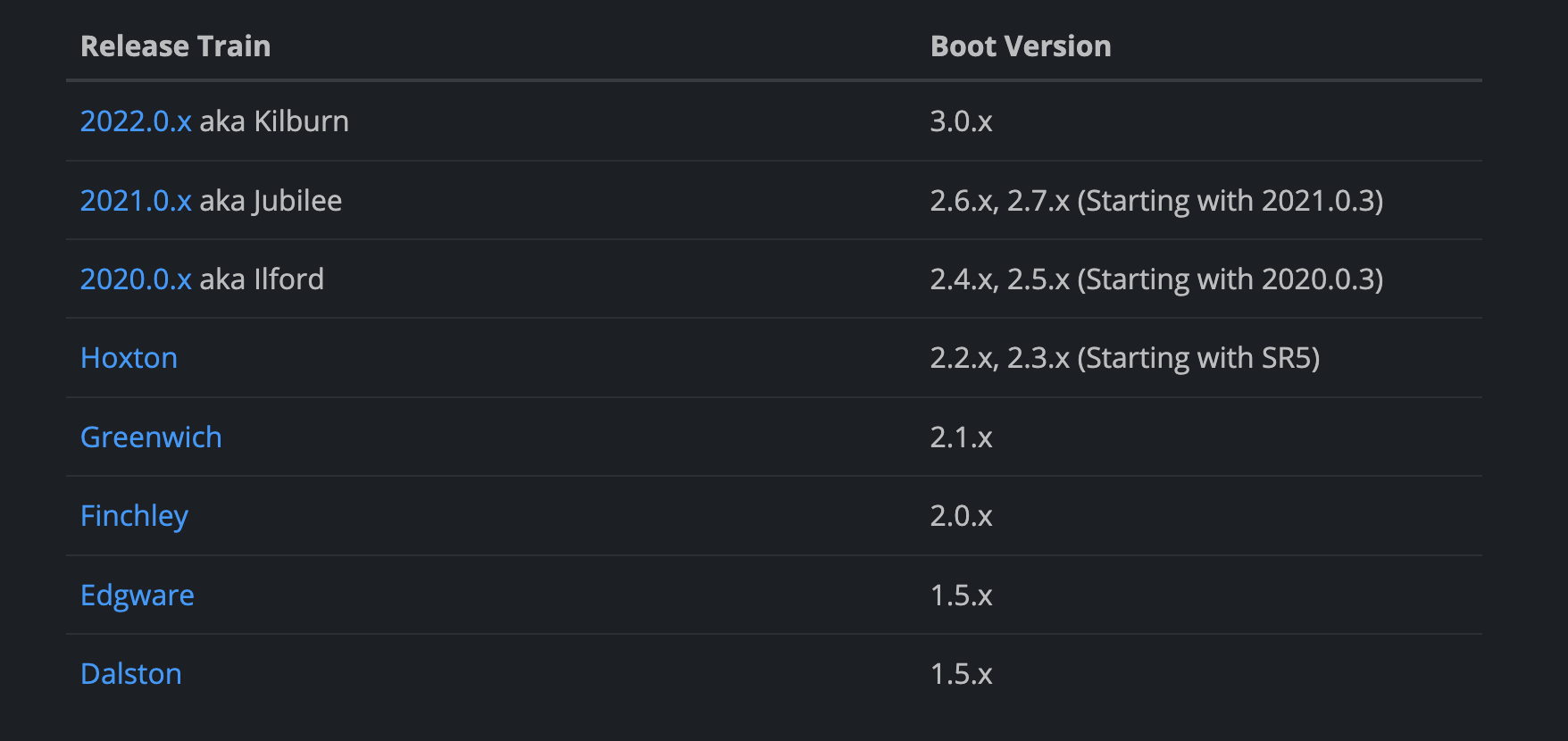This screenshot has height=741, width=1568.
Task: Click the 2.1.x boot version cell
Action: coord(961,437)
